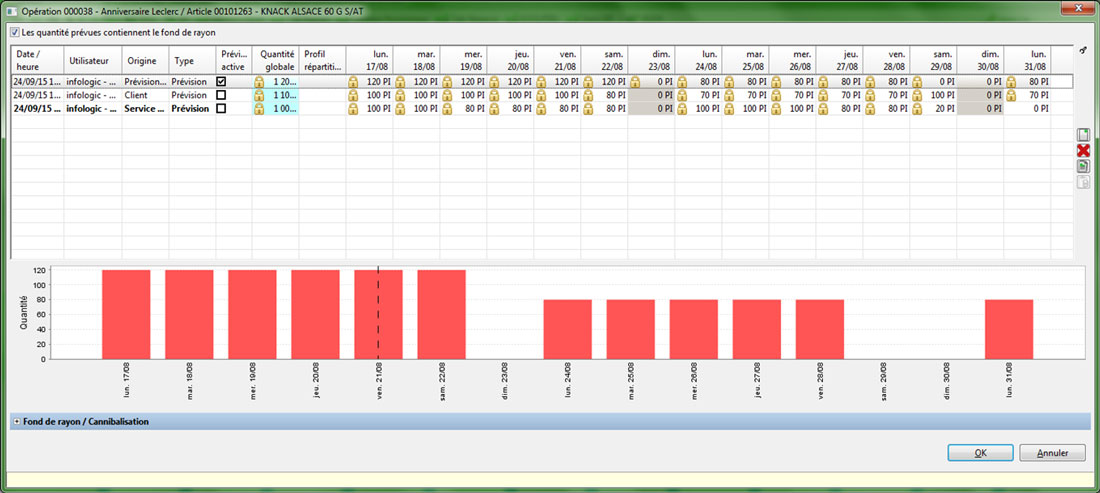This screenshot has height=493, width=1100.
Task: Click Quantité globale lock icon in Service row
Action: coord(259,109)
